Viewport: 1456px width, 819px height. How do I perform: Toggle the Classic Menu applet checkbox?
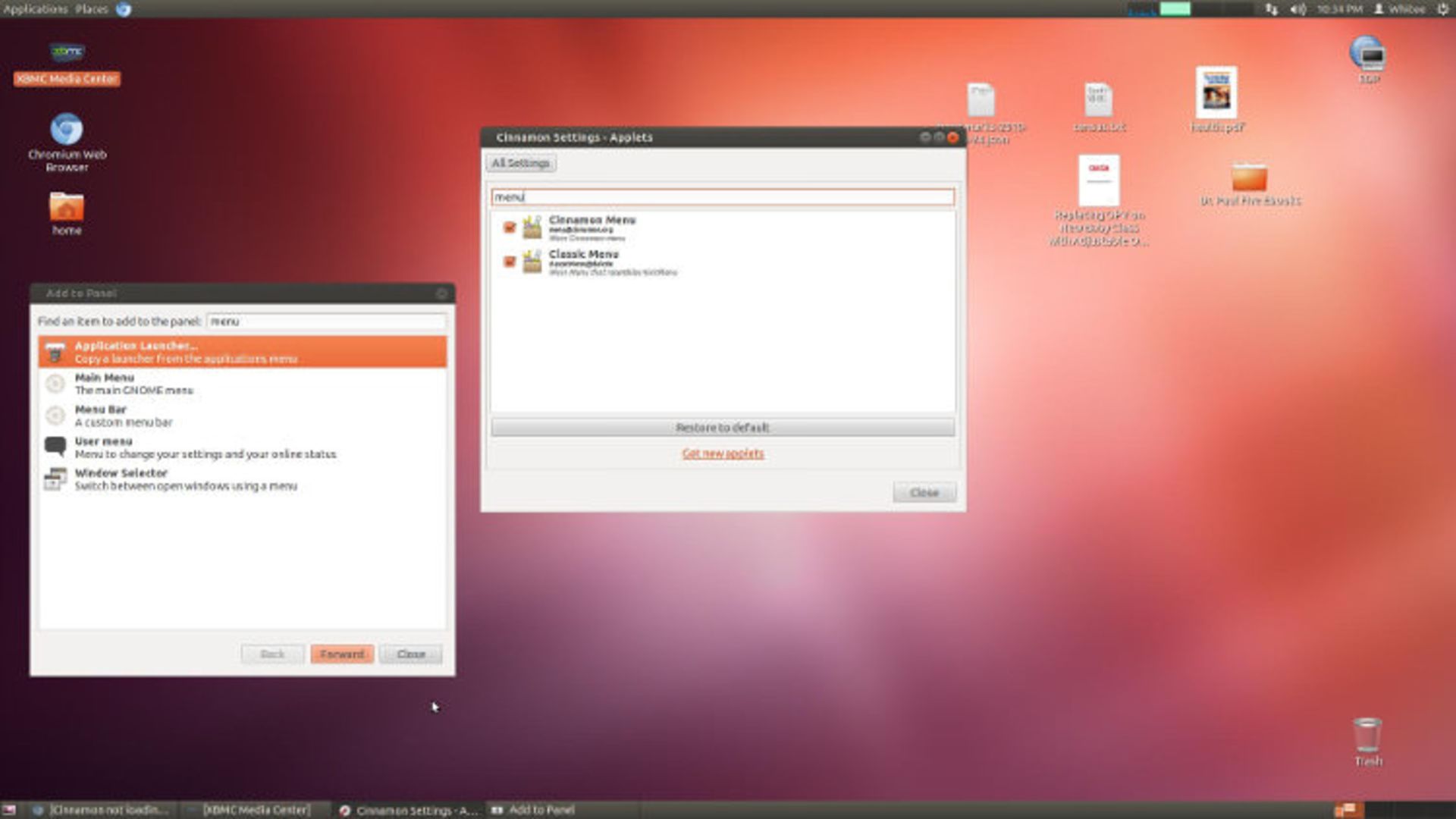point(510,262)
